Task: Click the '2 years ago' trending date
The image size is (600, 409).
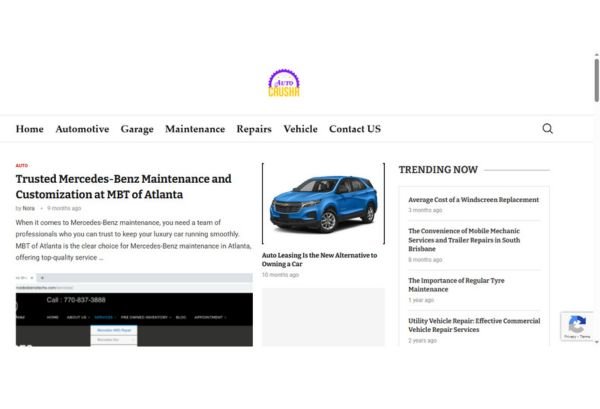Action: pyautogui.click(x=422, y=341)
